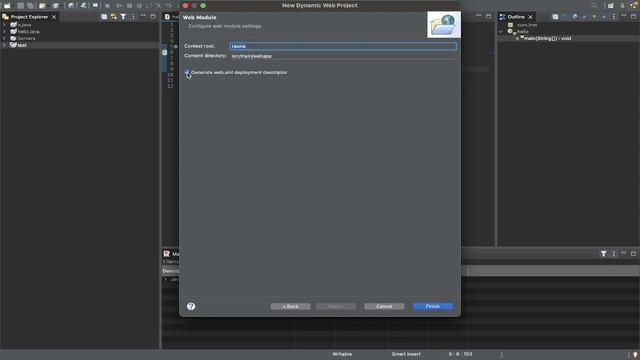This screenshot has height=360, width=640.
Task: Collapse All in Project Explorer toolbar
Action: [104, 17]
